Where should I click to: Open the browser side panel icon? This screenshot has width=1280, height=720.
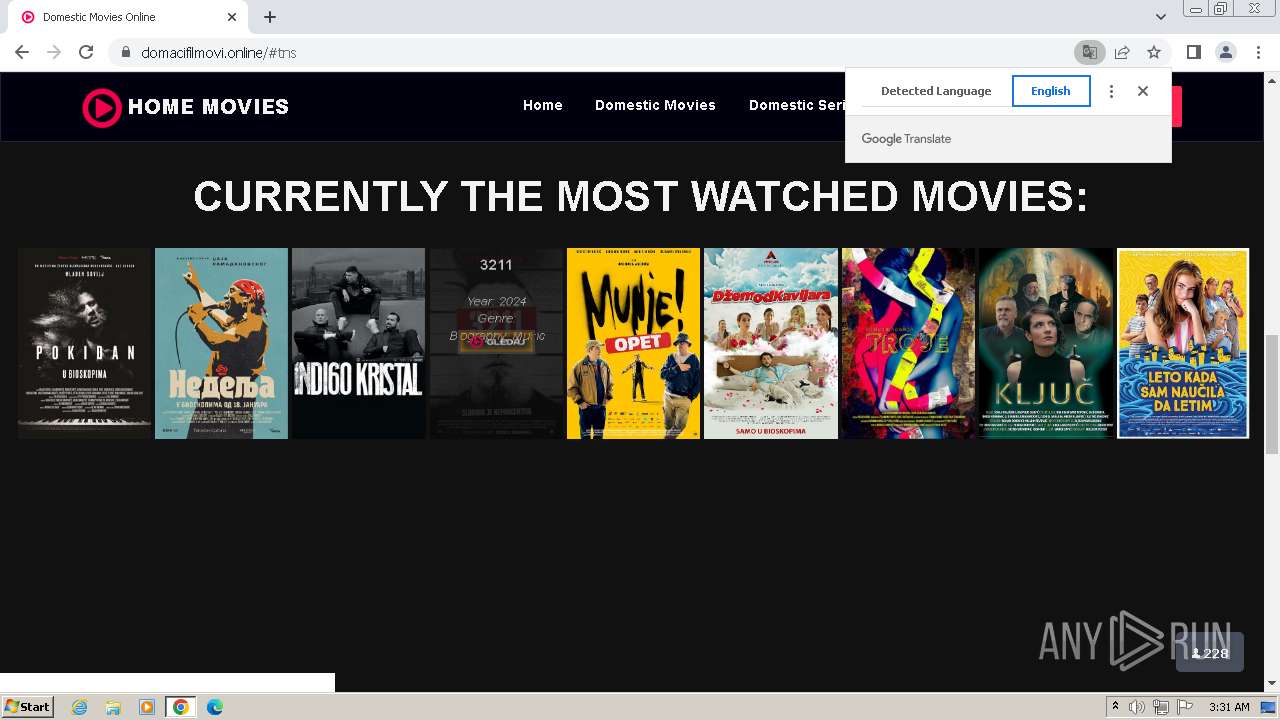coord(1193,52)
